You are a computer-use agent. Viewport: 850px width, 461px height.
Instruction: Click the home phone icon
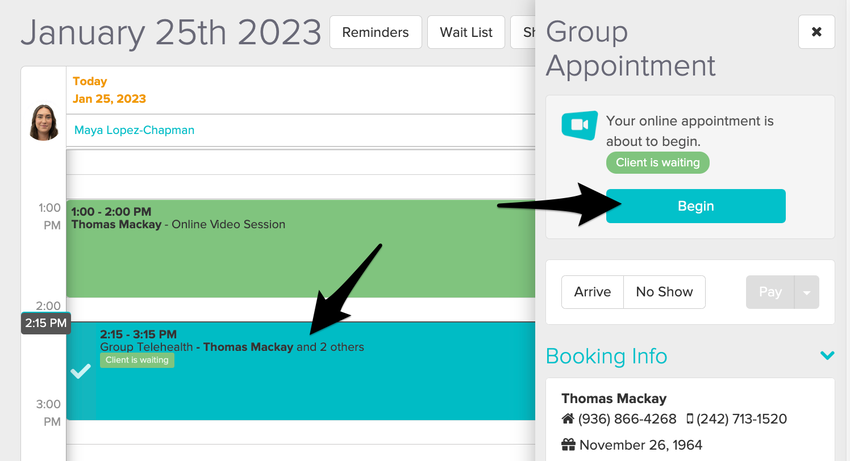click(x=567, y=419)
